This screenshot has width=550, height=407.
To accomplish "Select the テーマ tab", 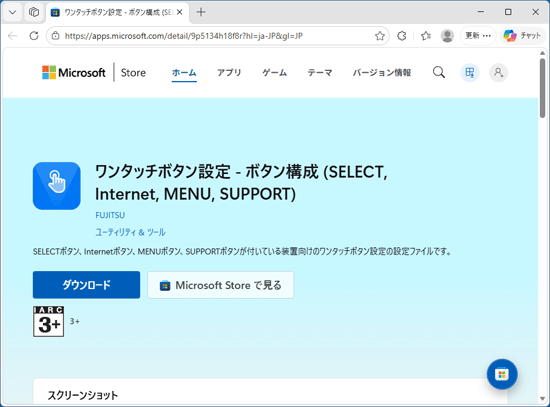I will click(320, 73).
